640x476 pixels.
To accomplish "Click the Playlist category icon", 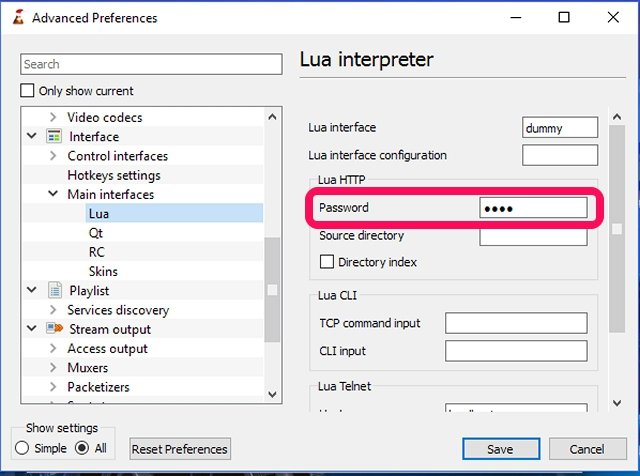I will pyautogui.click(x=54, y=291).
